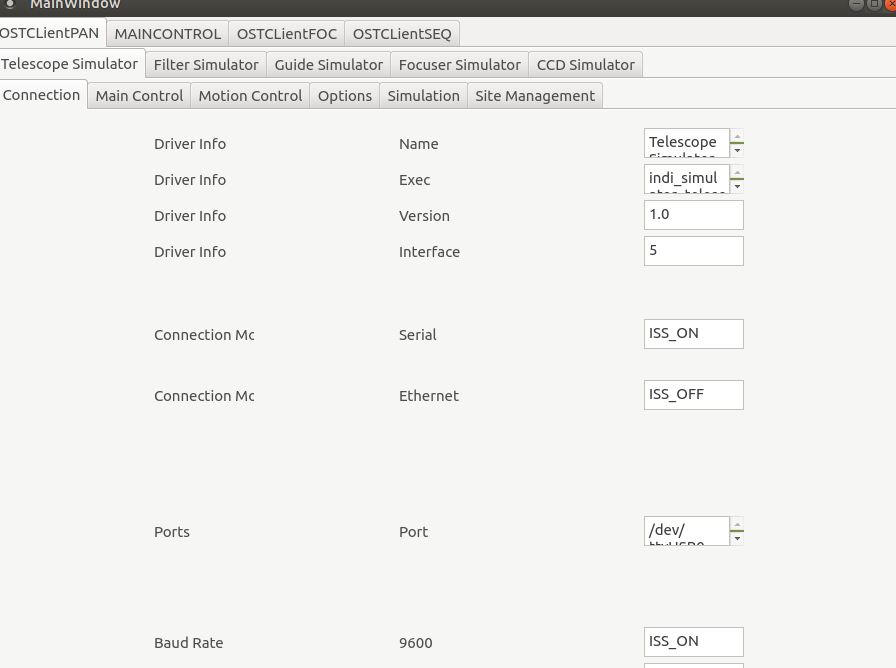Go to the Focuser Simulator tab

[459, 64]
